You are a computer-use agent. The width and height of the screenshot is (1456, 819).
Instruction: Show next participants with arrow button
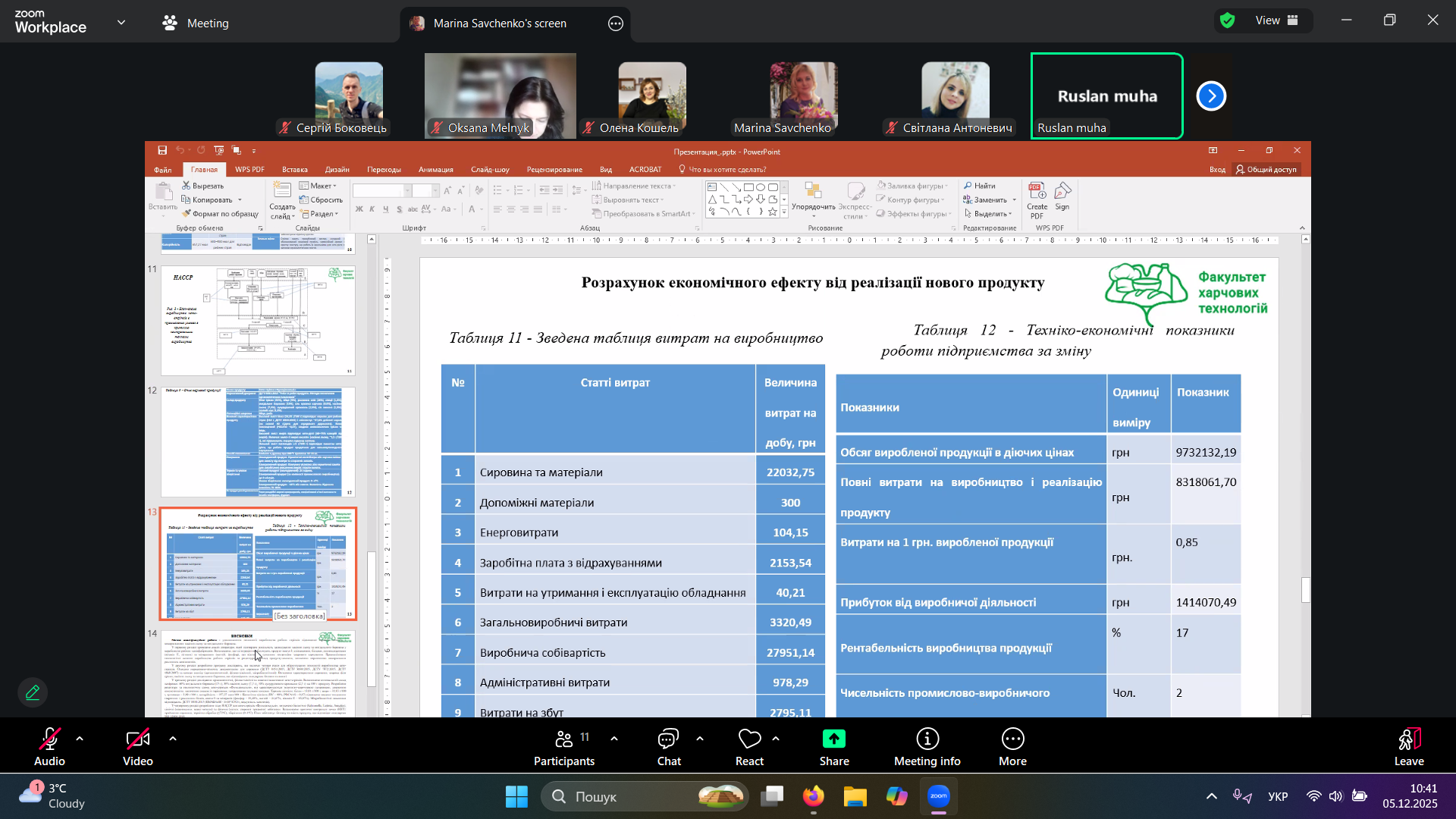1211,96
